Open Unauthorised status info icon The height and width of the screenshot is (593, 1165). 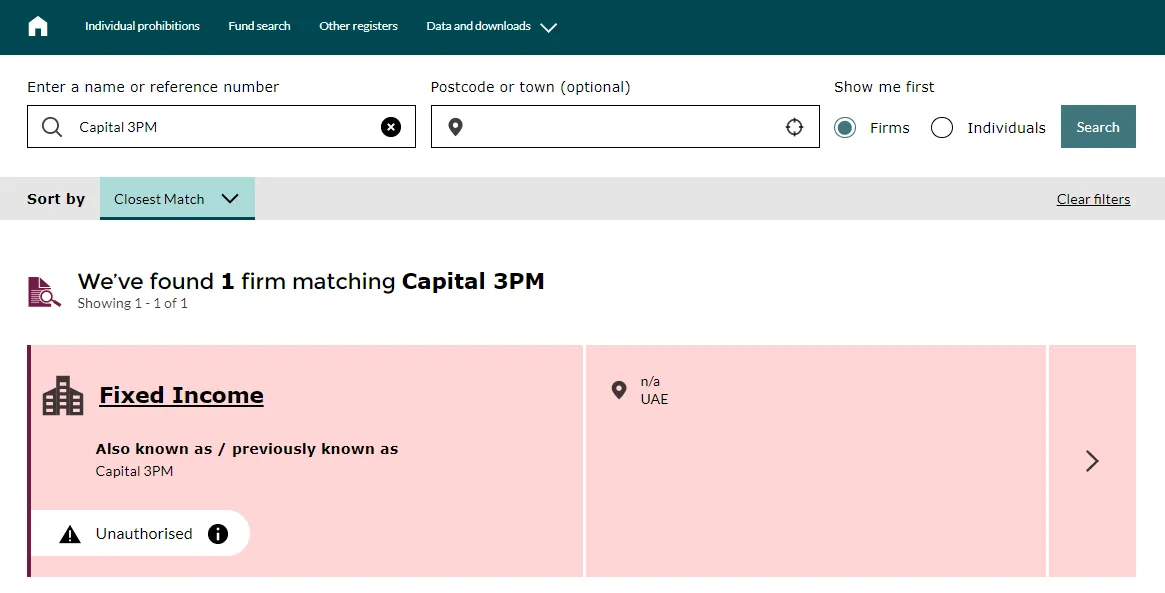pyautogui.click(x=218, y=534)
